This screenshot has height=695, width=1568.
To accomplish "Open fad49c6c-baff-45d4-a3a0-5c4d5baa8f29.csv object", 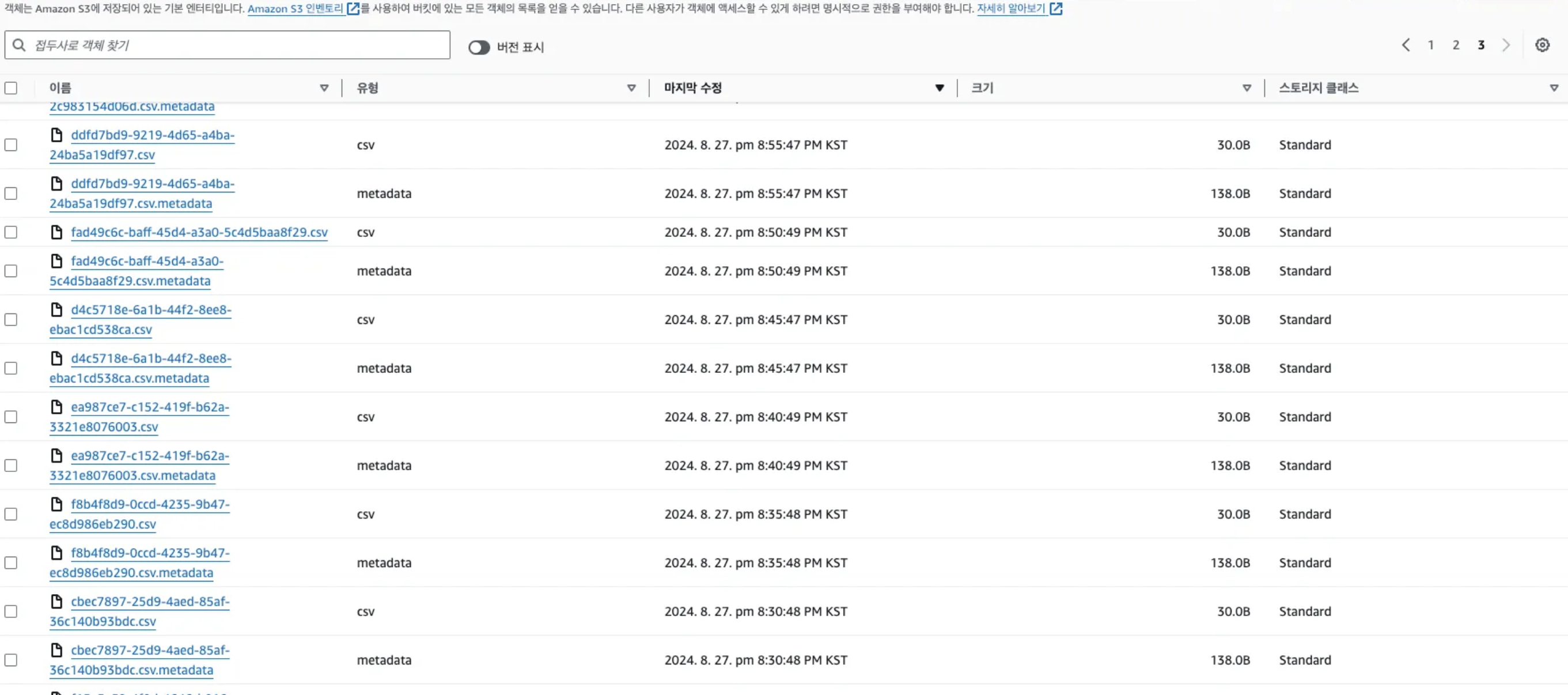I will click(x=199, y=232).
